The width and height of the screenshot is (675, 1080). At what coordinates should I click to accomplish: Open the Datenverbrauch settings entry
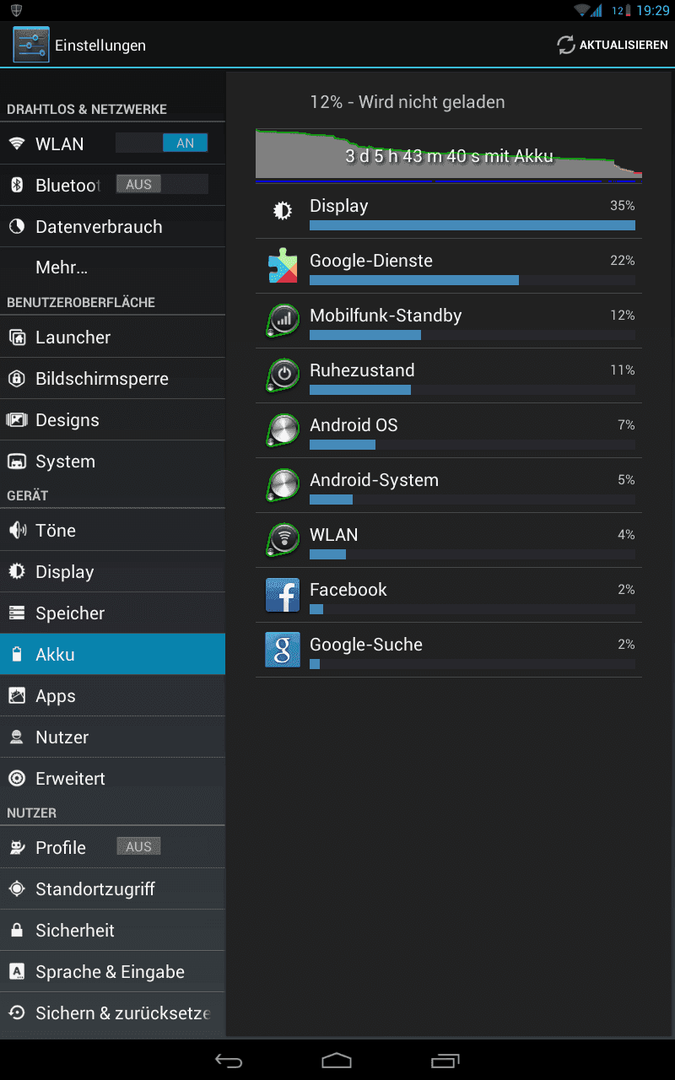coord(112,226)
